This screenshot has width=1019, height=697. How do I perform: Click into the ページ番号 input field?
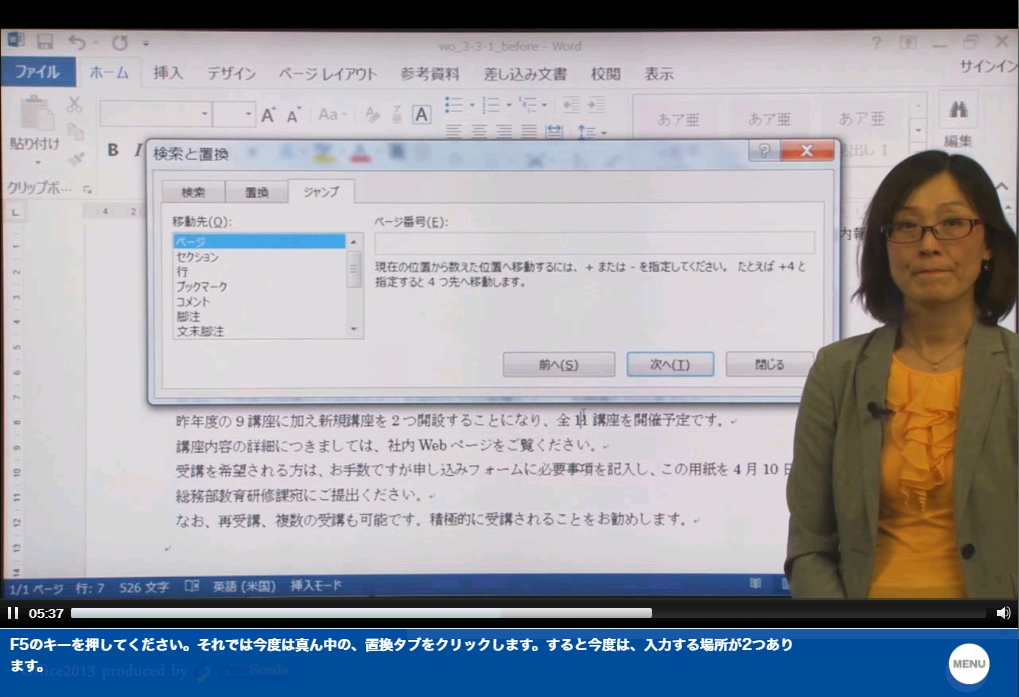(594, 242)
